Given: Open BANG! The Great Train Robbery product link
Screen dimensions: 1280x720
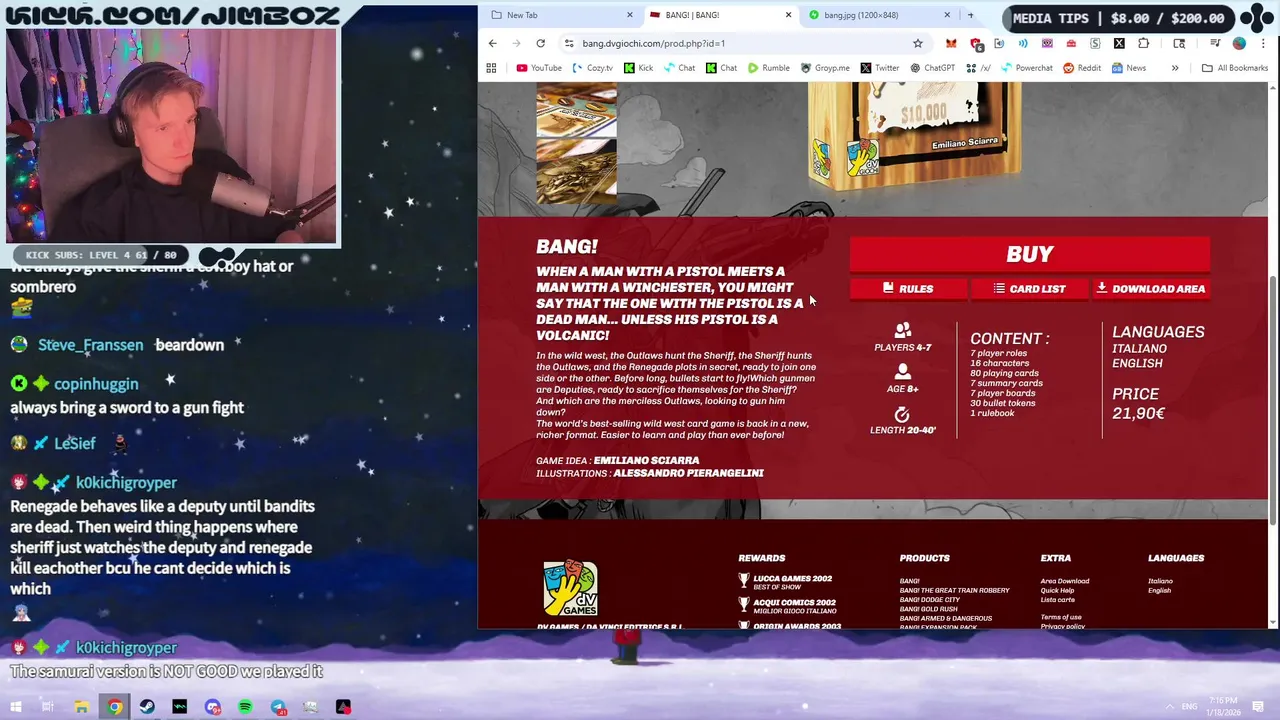Looking at the screenshot, I should tap(954, 590).
